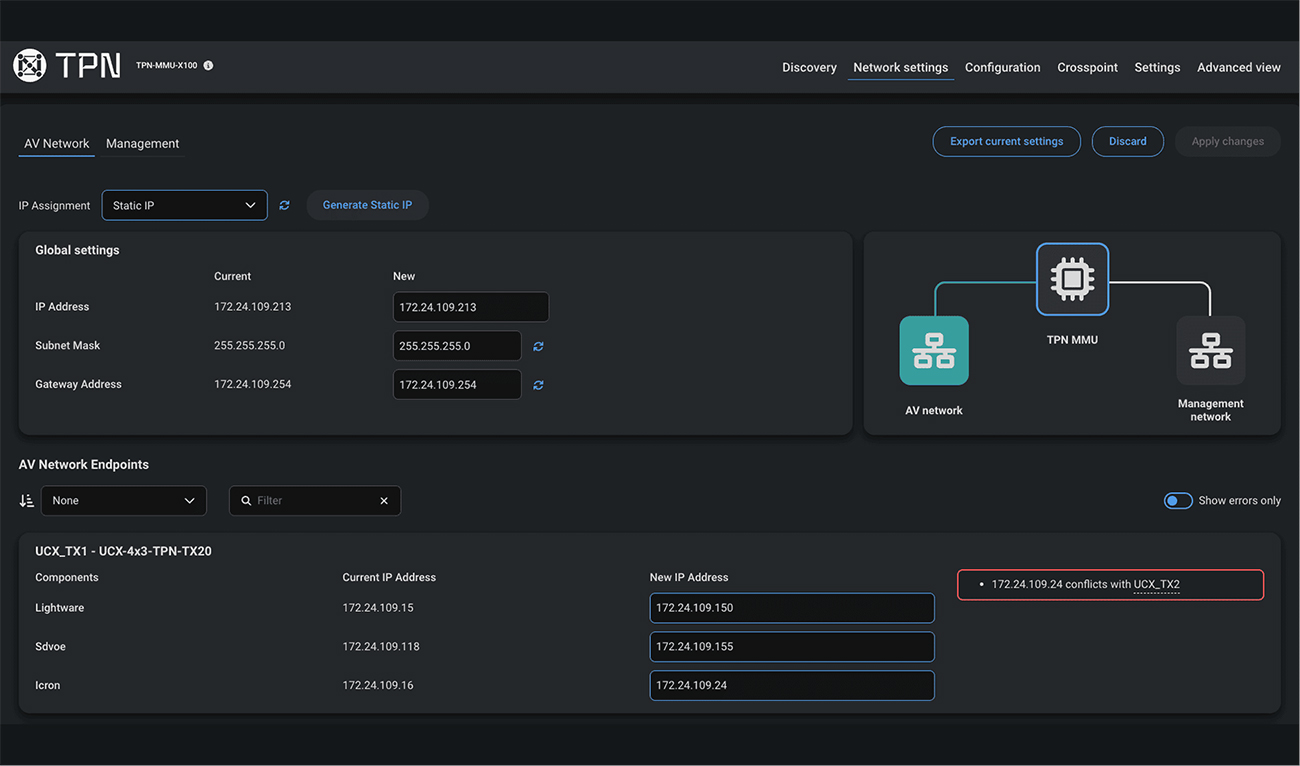The height and width of the screenshot is (766, 1300).
Task: Expand the None sort dropdown
Action: [123, 500]
